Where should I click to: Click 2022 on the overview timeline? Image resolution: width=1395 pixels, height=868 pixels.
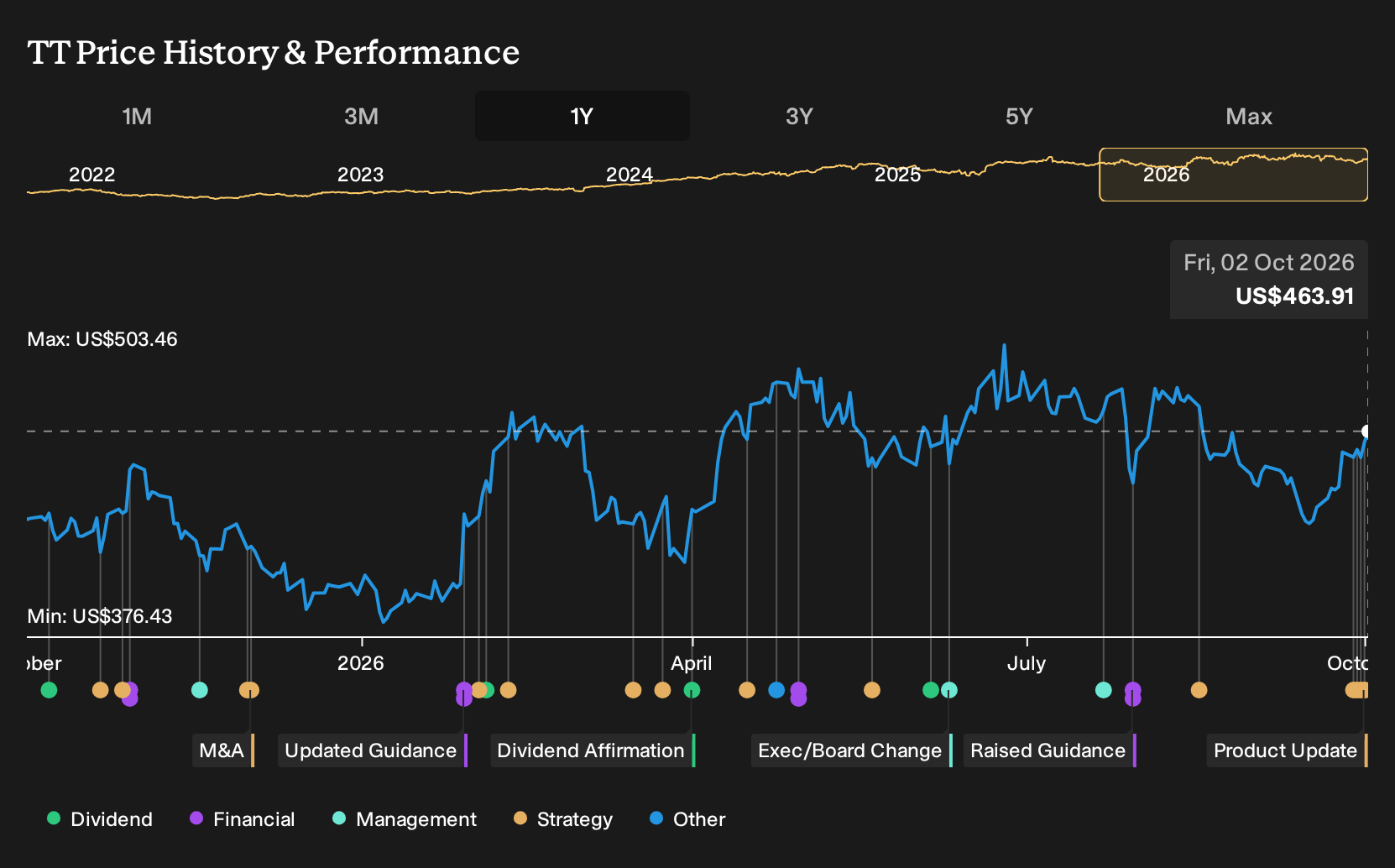click(x=91, y=175)
